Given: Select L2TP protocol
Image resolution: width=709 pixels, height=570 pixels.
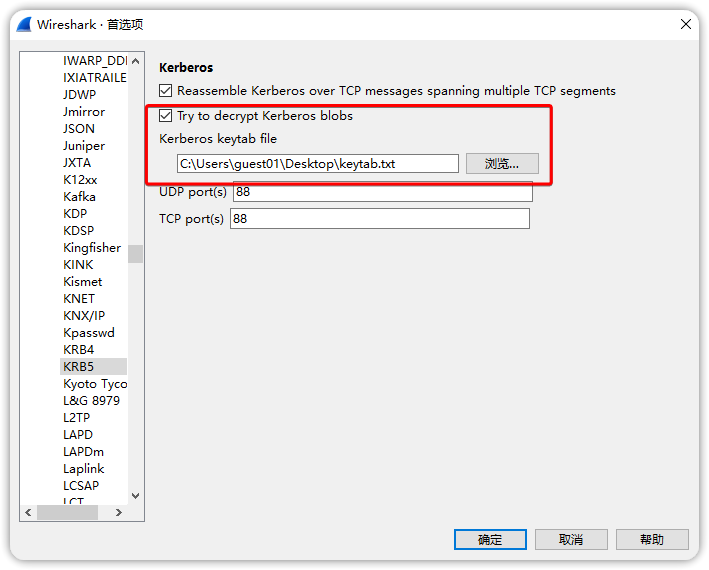Looking at the screenshot, I should (x=77, y=418).
